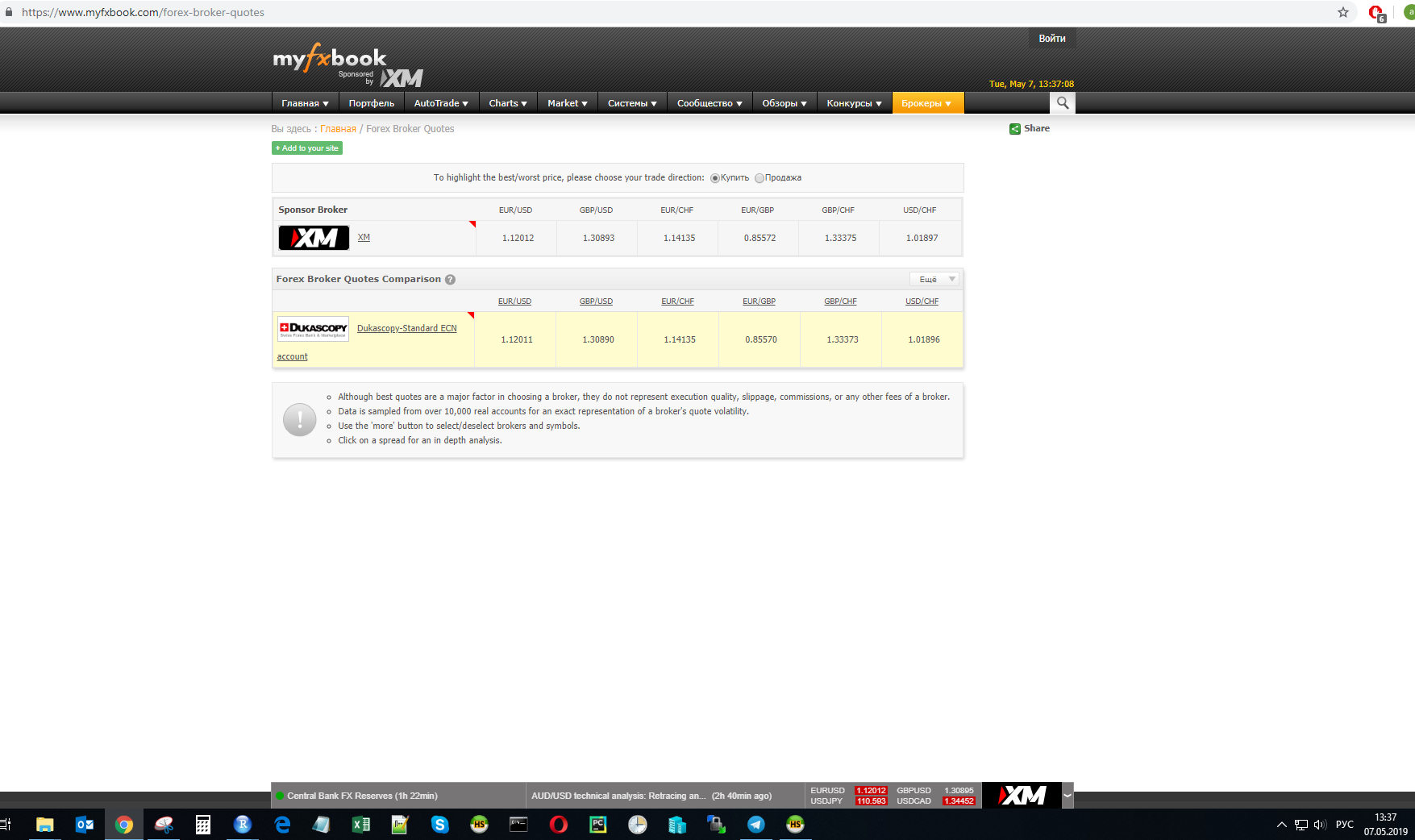1415x840 pixels.
Task: Open AUD/USD technical analysis news item
Action: (x=651, y=796)
